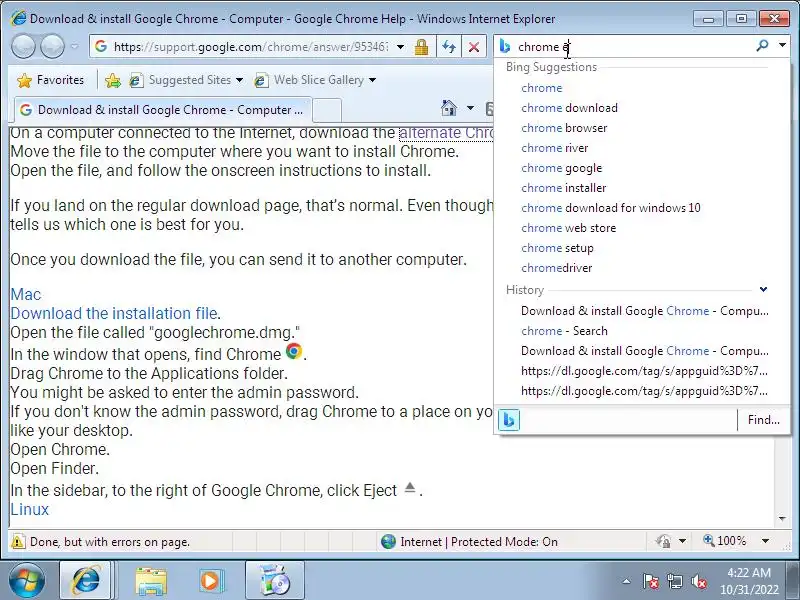Click the privacy report status icon

pos(663,541)
